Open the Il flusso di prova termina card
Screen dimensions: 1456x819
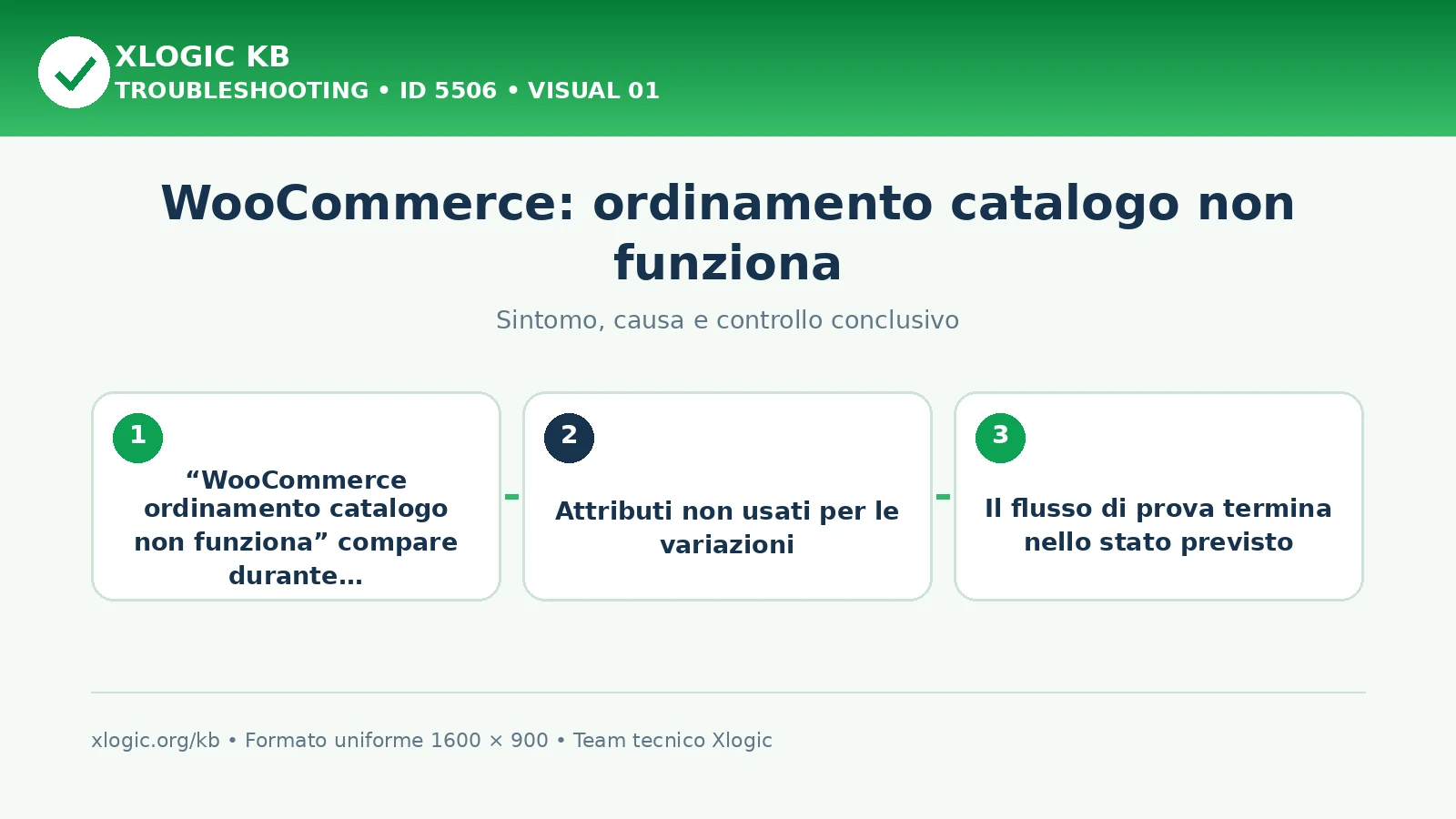1158,497
